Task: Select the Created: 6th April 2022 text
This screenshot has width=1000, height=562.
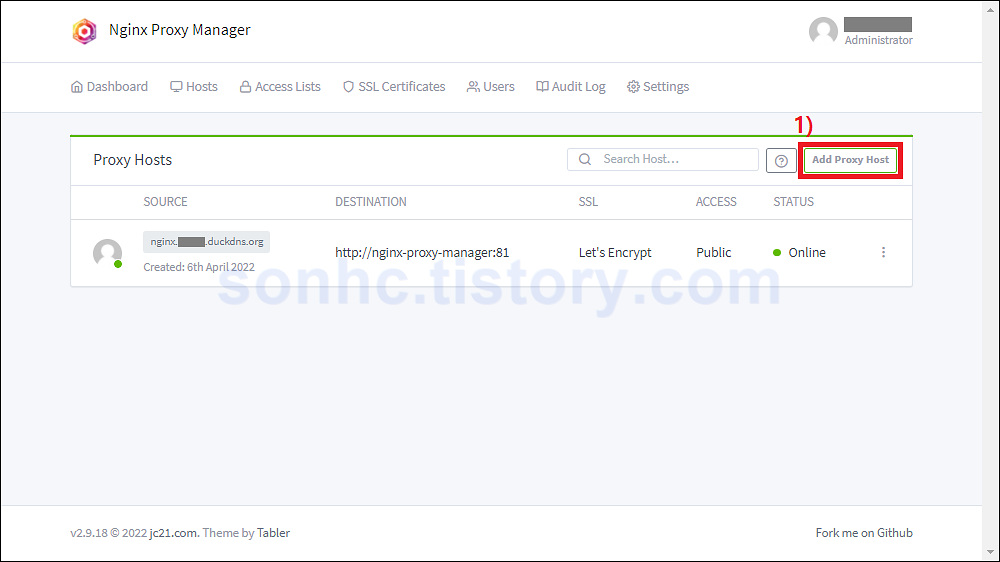Action: click(199, 267)
